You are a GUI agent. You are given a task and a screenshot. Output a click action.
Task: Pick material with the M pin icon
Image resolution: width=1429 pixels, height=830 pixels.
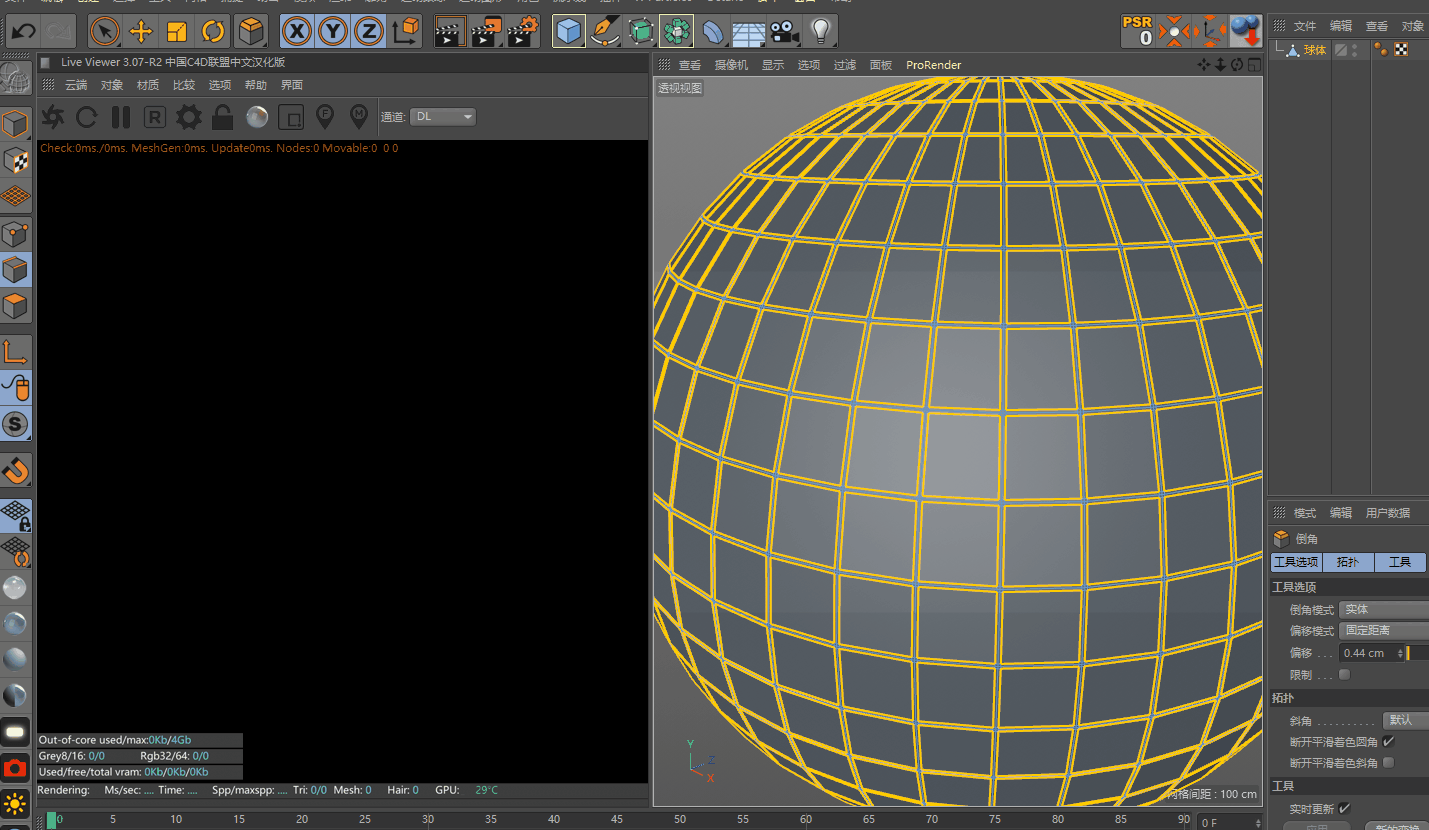tap(359, 118)
